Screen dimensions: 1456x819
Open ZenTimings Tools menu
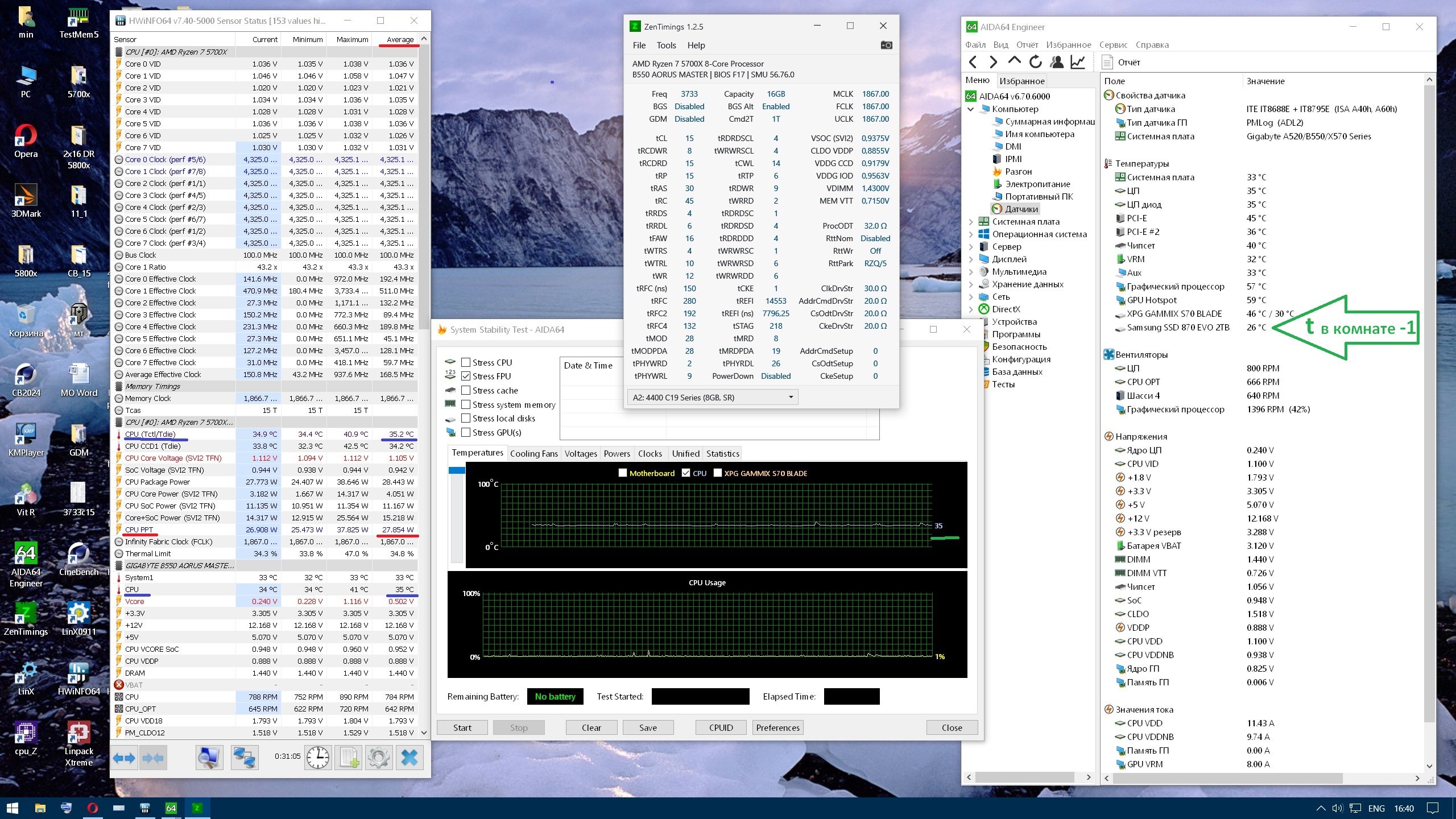[x=666, y=45]
